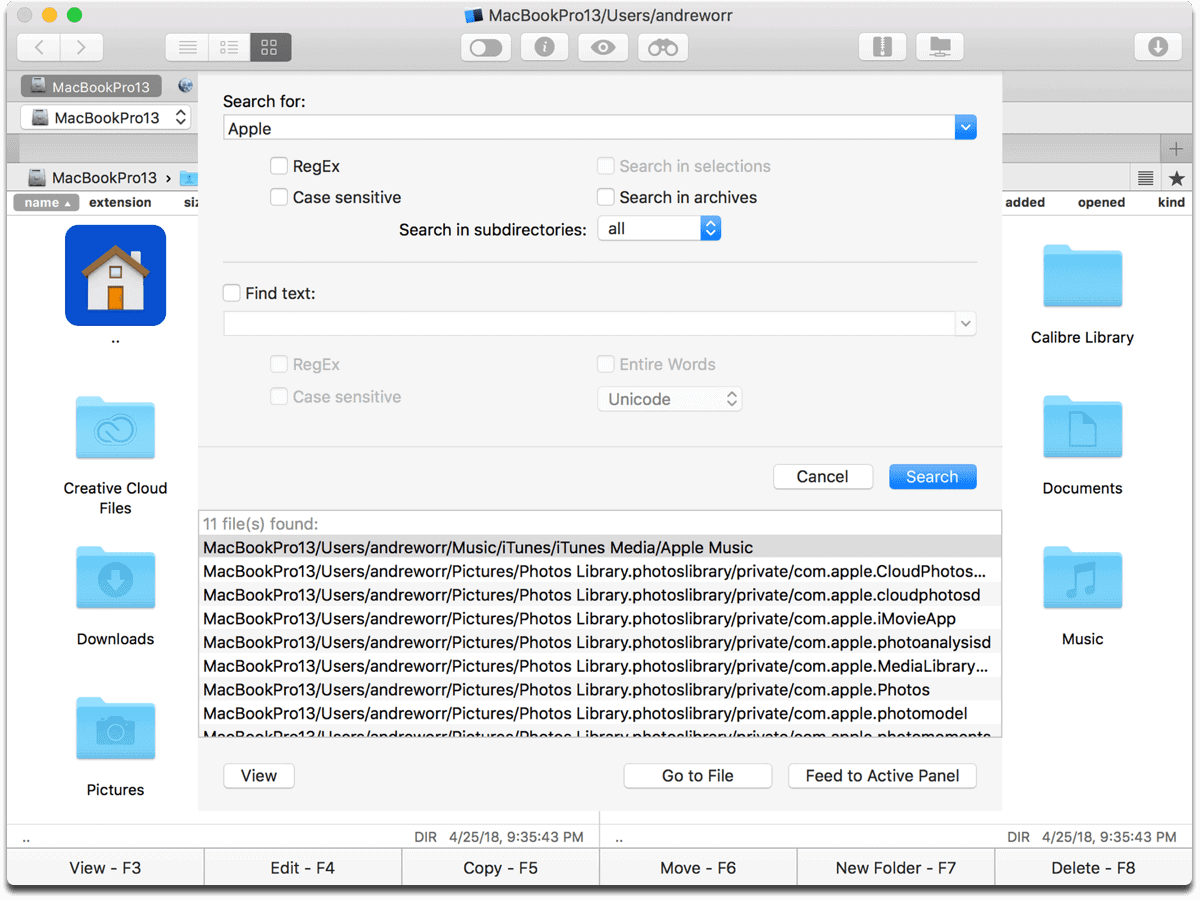This screenshot has width=1200, height=900.
Task: Click Delete - F8 in the bottom bar
Action: [x=1093, y=868]
